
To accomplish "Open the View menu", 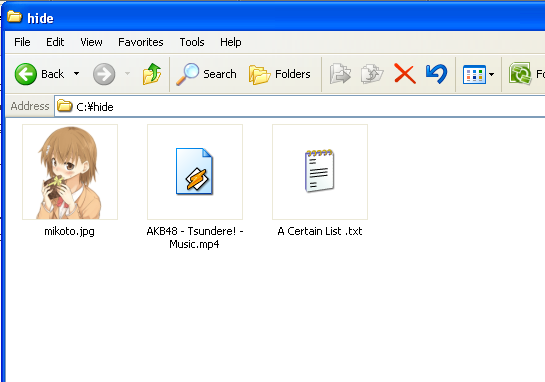I will (x=91, y=42).
